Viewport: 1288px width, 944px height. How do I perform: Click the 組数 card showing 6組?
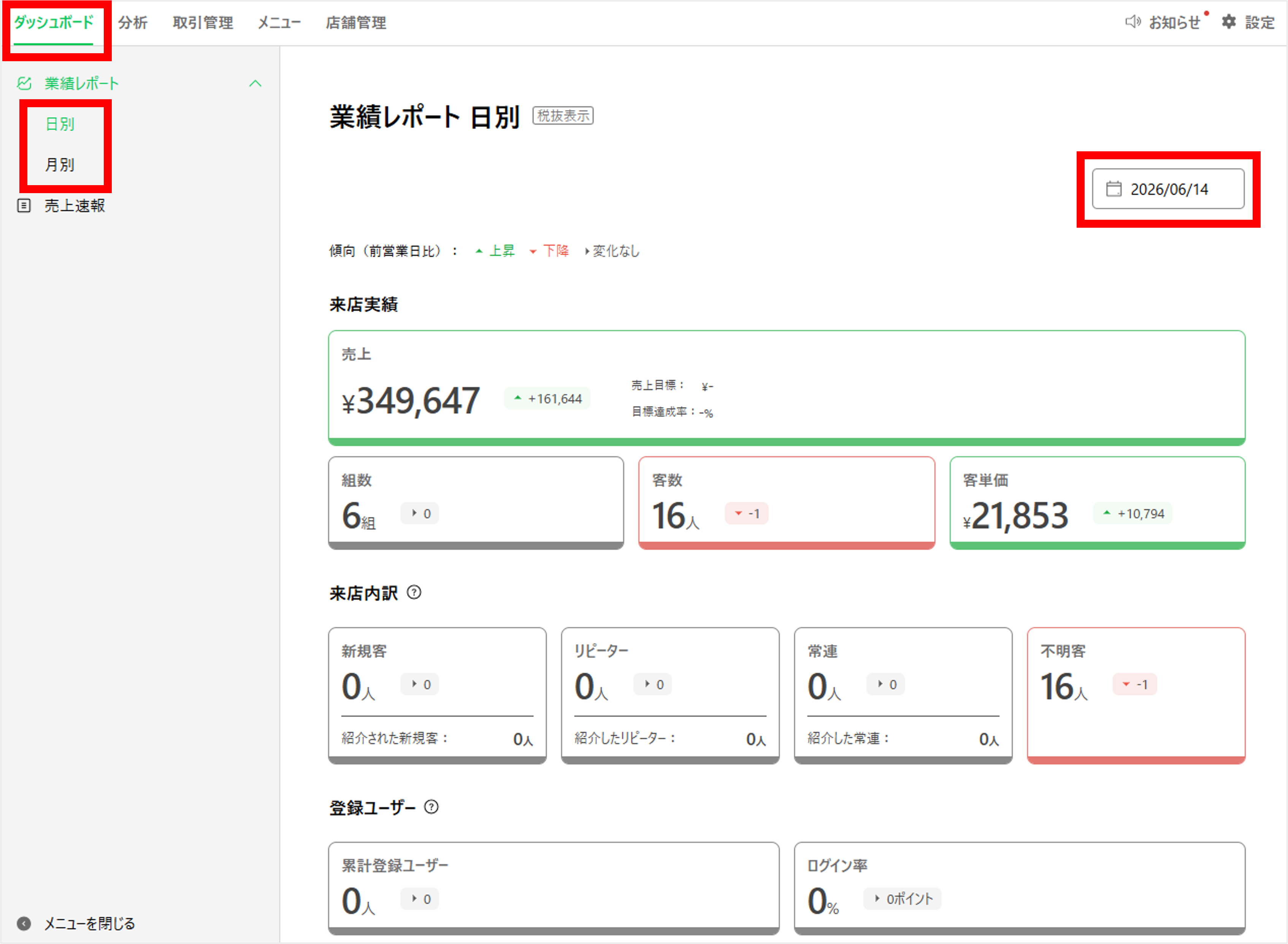point(476,503)
